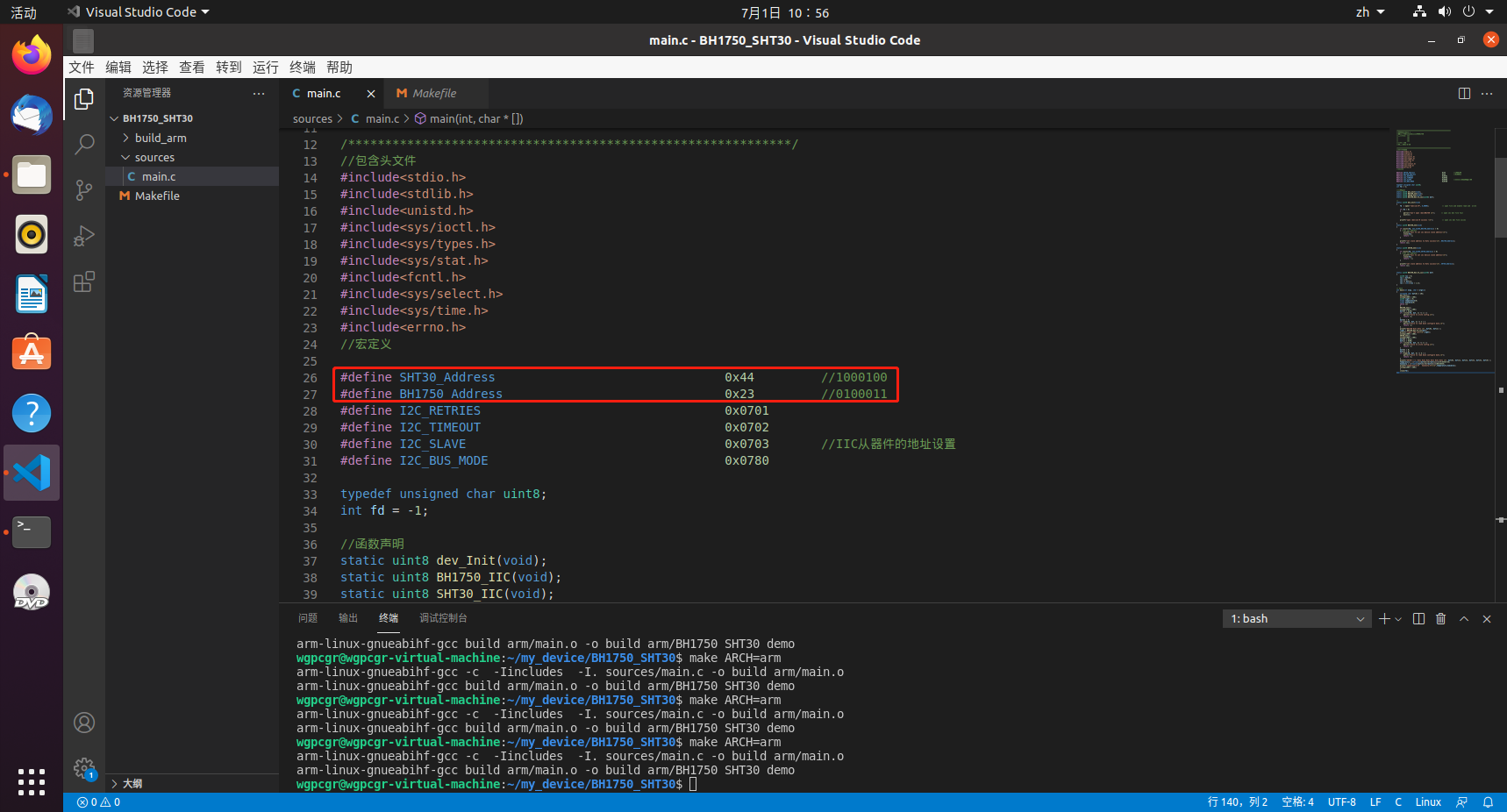Open the 选择 Selection menu

[155, 68]
